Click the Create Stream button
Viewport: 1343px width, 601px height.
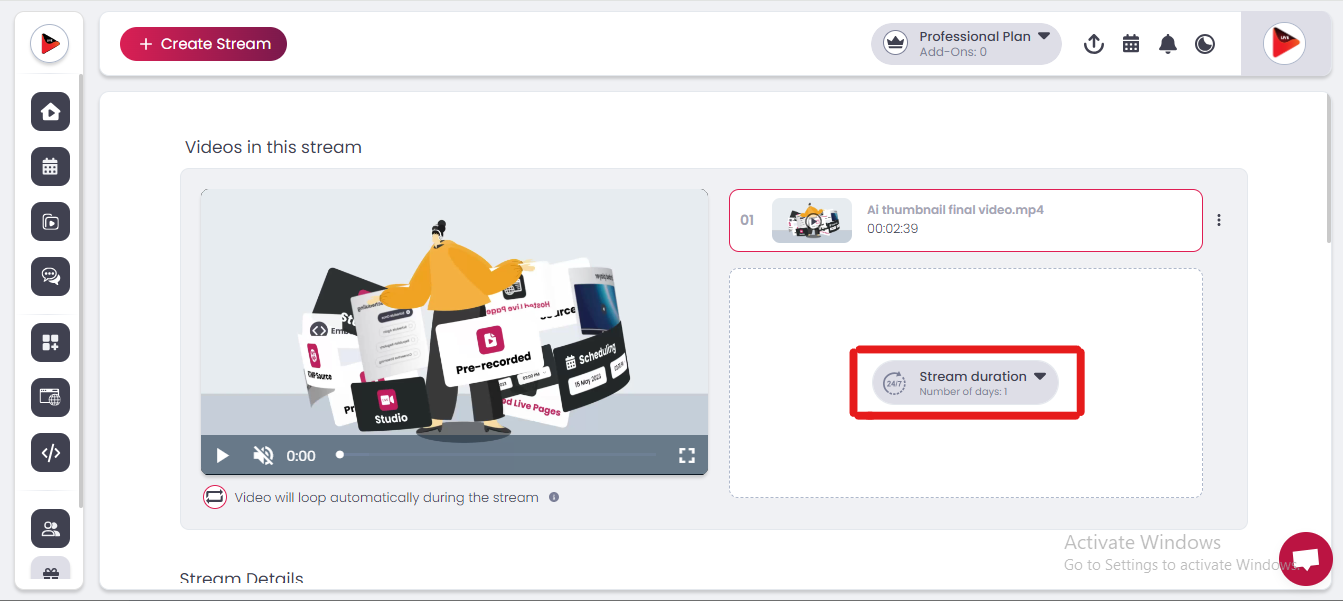(203, 44)
